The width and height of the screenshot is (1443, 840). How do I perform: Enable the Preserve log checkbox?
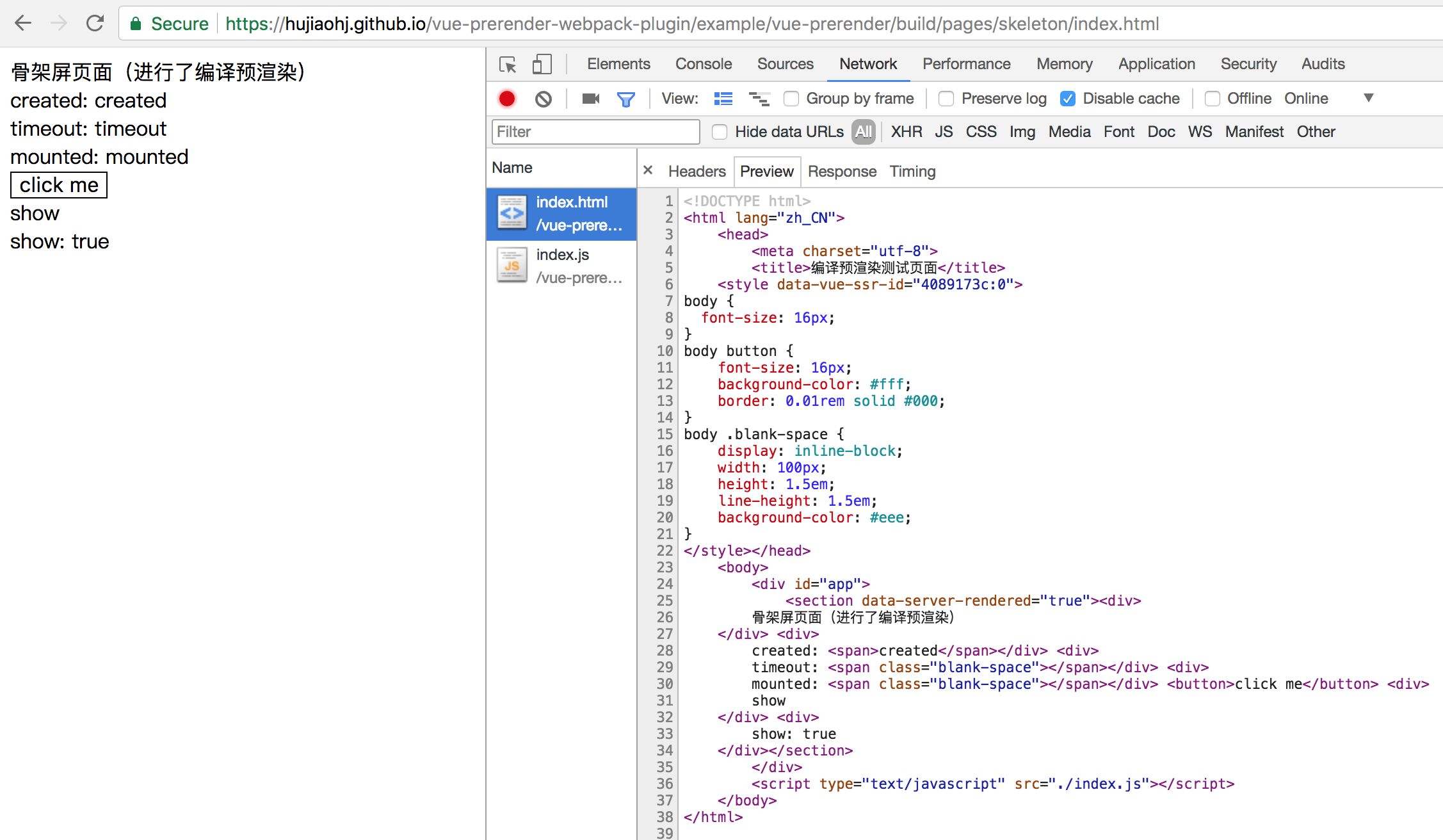(x=946, y=99)
